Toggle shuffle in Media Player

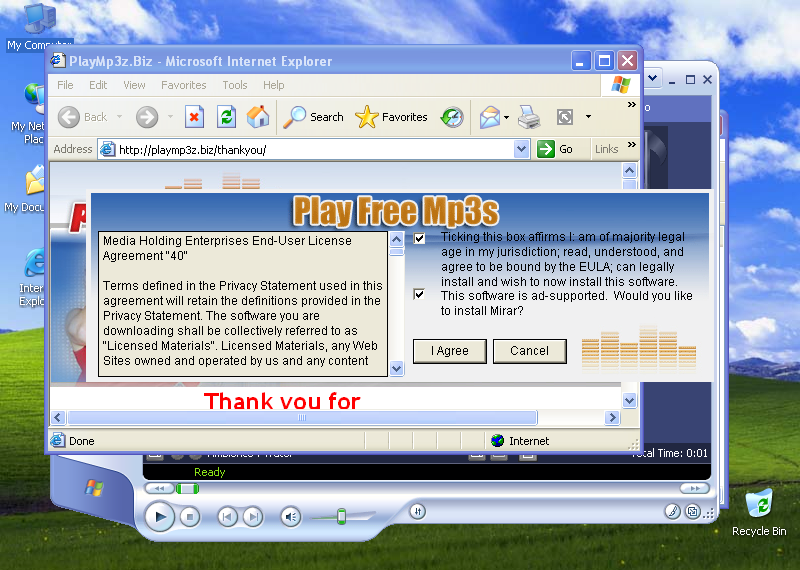pyautogui.click(x=417, y=511)
